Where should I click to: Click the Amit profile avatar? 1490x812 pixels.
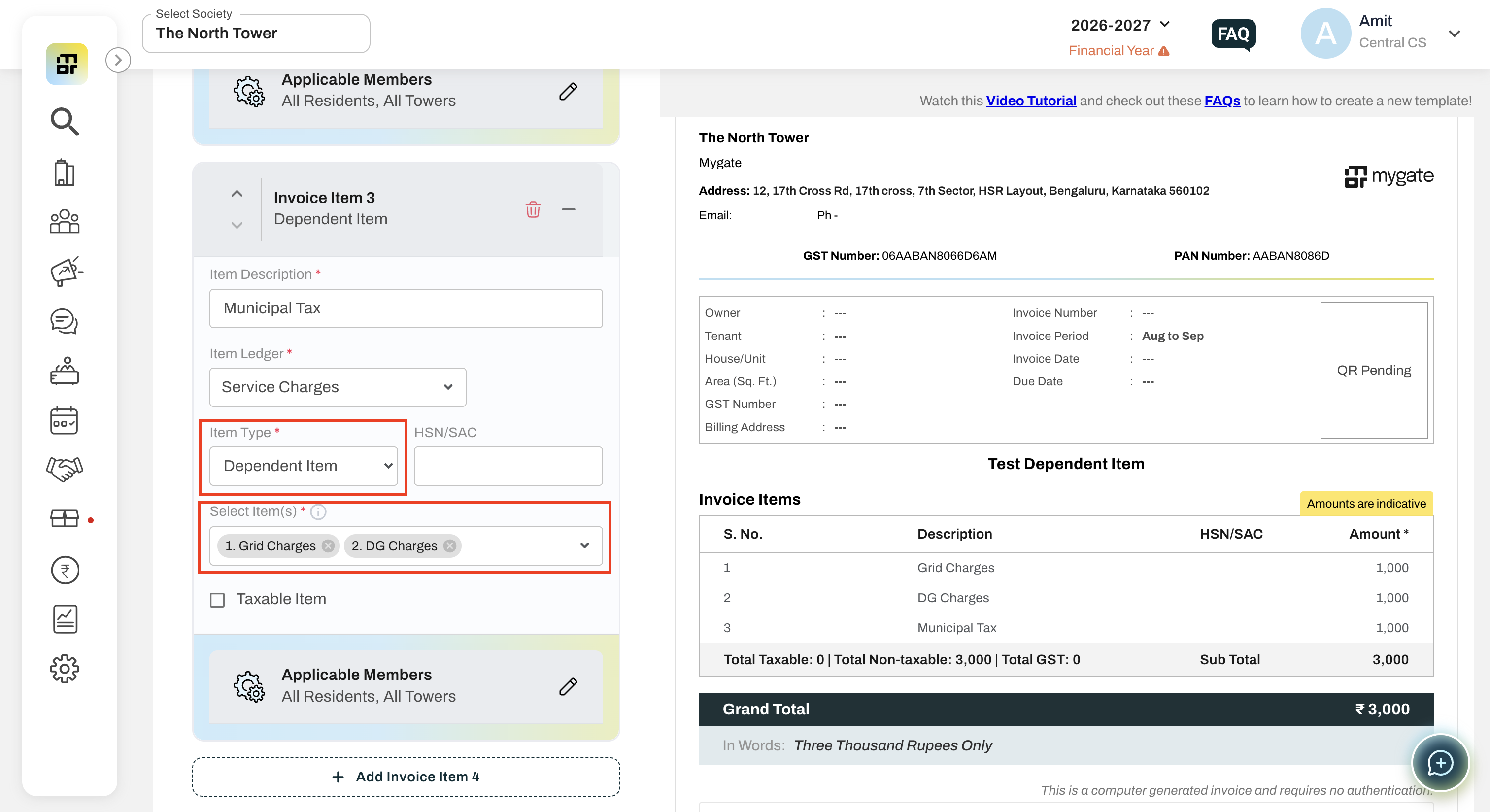(x=1325, y=33)
